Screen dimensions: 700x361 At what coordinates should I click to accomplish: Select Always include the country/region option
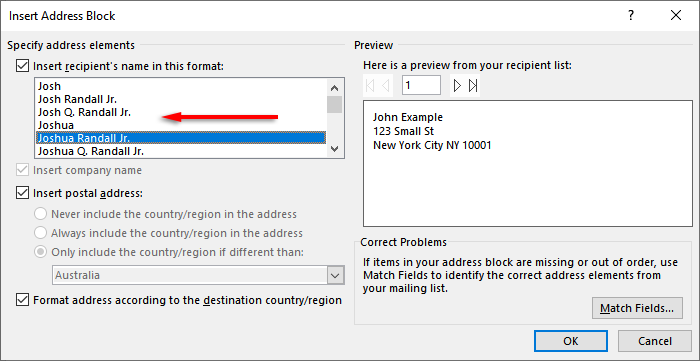tap(40, 233)
